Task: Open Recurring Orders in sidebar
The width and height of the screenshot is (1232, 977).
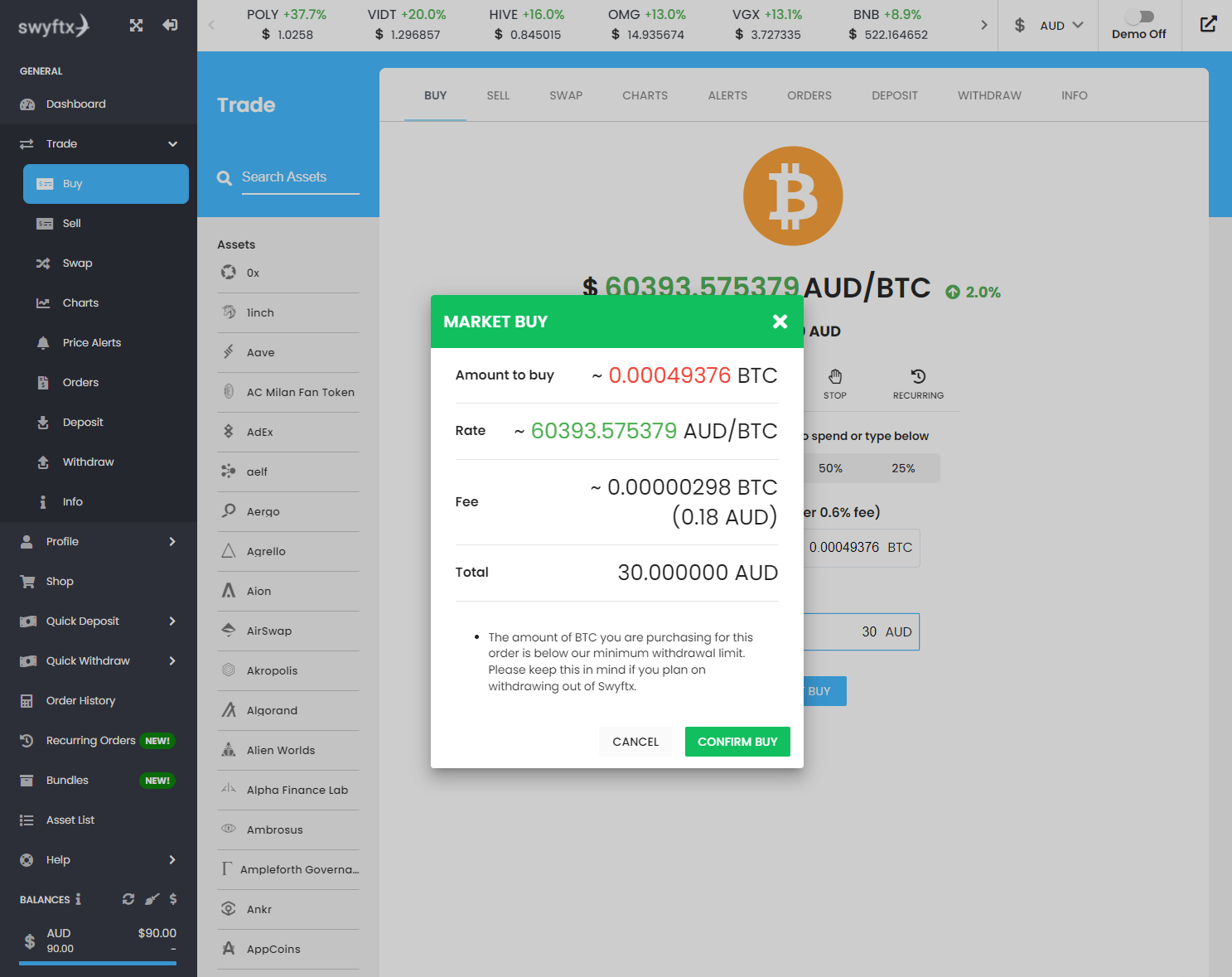Action: tap(98, 741)
